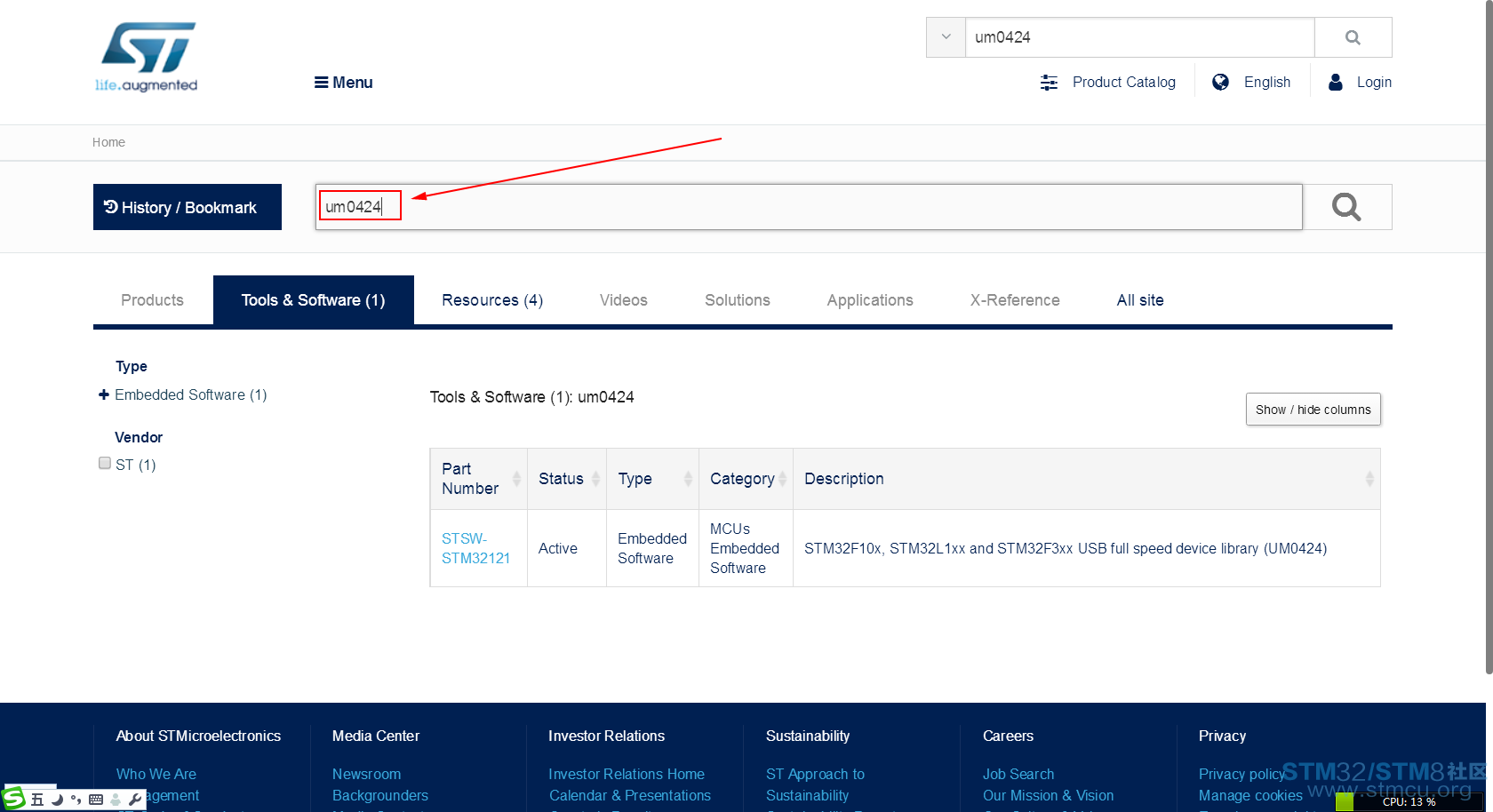This screenshot has width=1493, height=812.
Task: Click the user avatar icon in IME bar
Action: [x=116, y=800]
